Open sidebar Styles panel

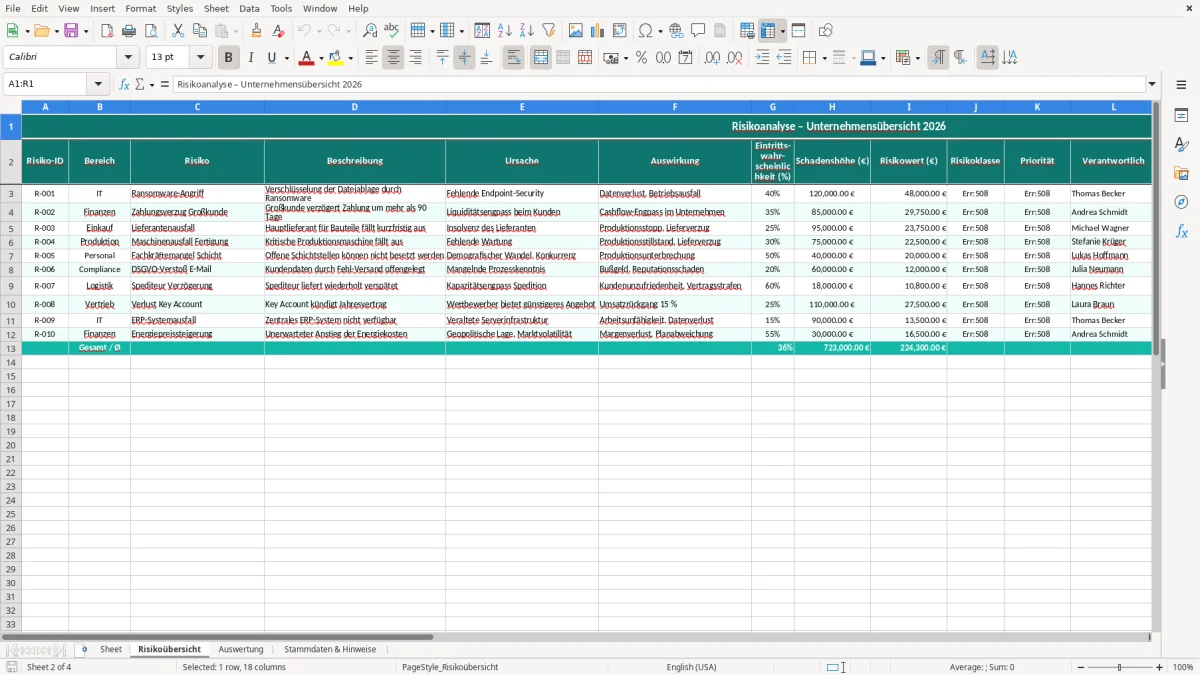(x=1182, y=145)
